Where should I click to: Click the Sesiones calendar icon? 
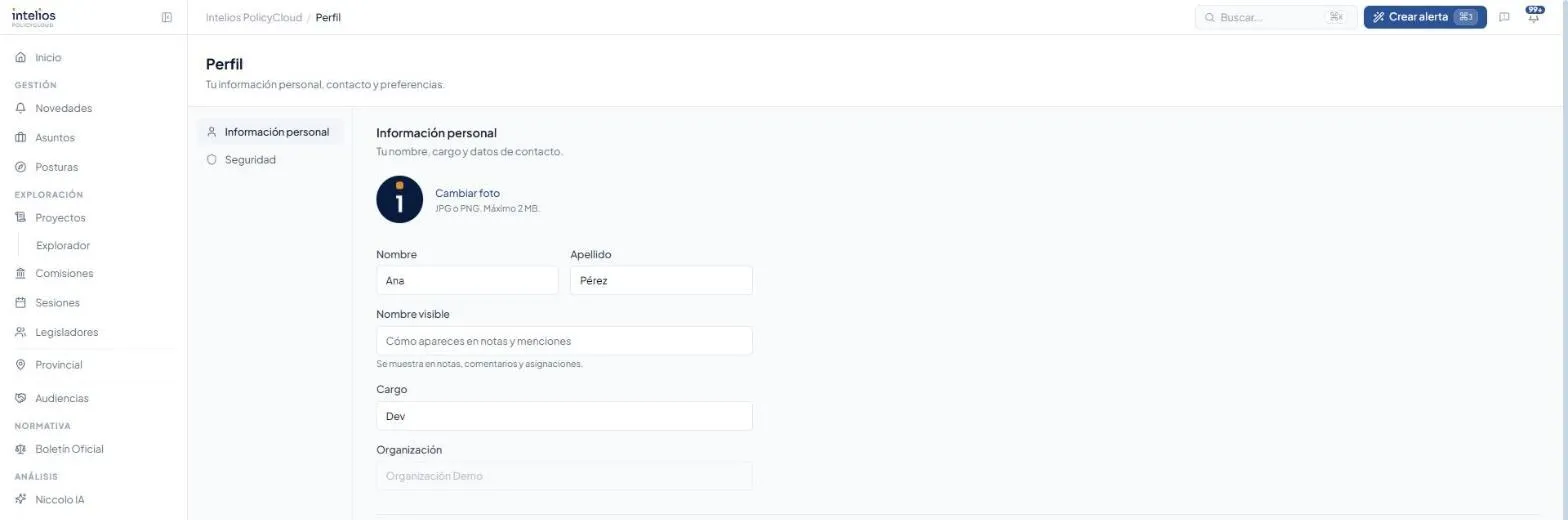pyautogui.click(x=20, y=302)
